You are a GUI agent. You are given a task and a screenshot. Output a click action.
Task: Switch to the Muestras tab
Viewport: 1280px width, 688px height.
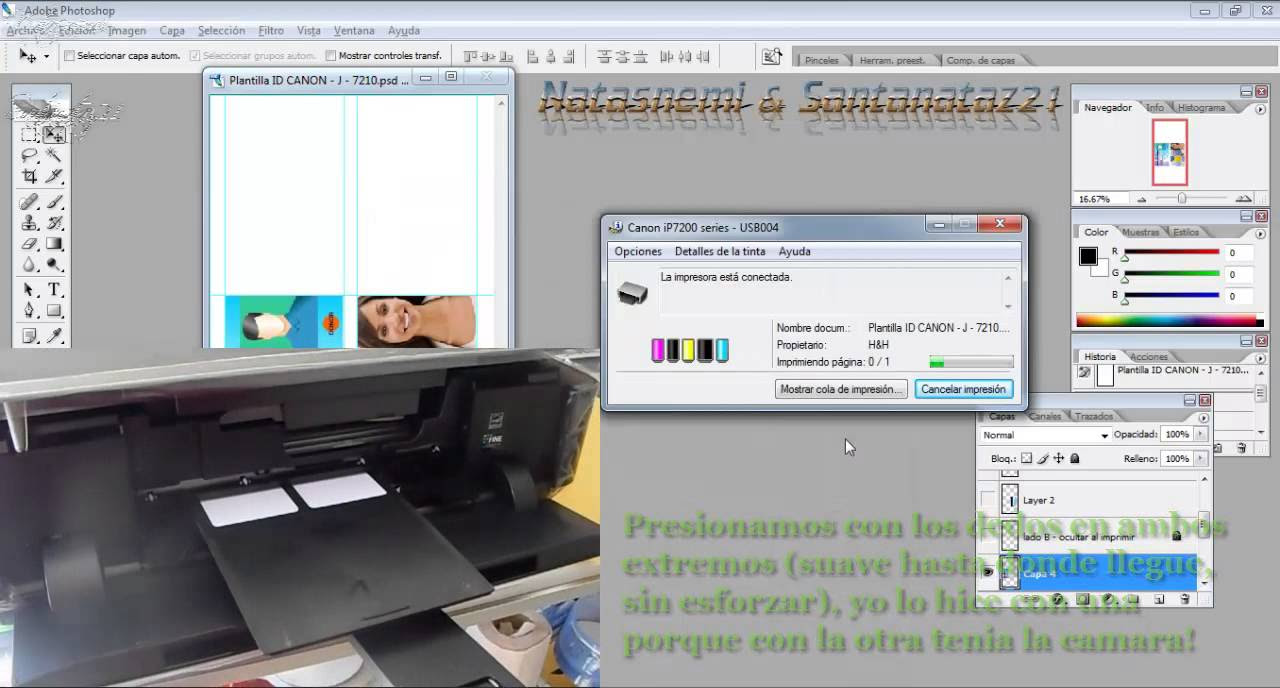(x=1141, y=232)
